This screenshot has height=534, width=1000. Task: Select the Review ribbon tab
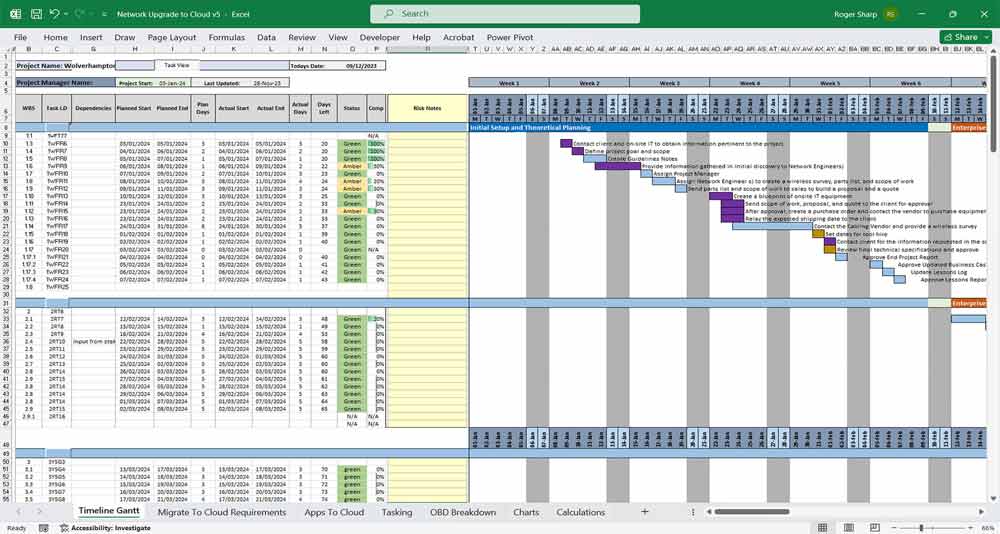(x=302, y=38)
